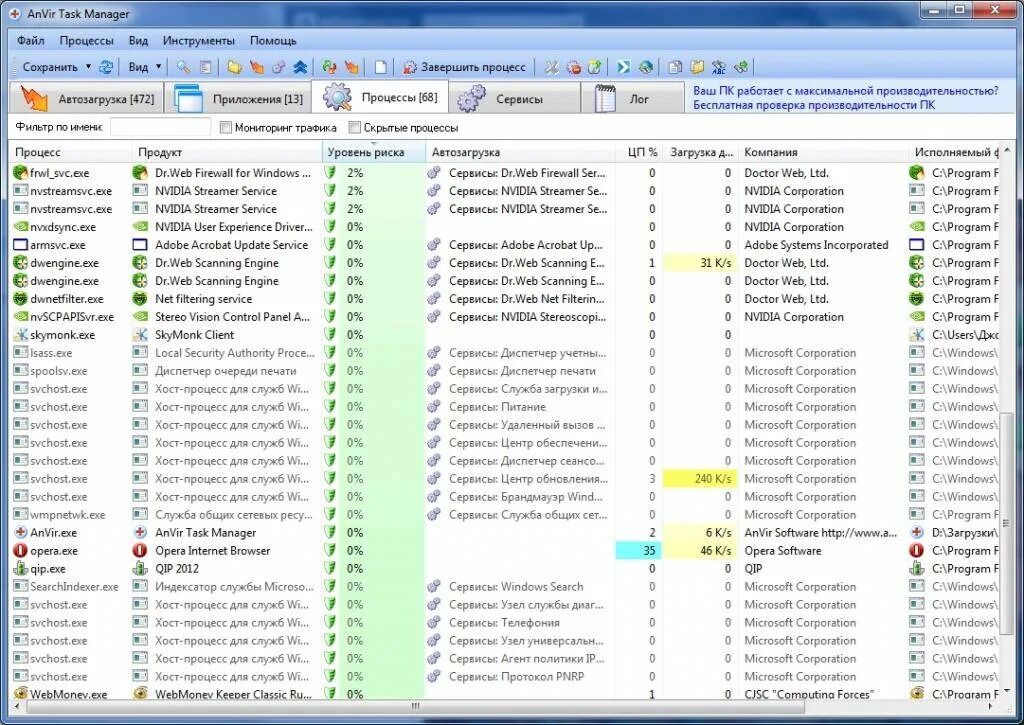Image resolution: width=1024 pixels, height=725 pixels.
Task: Switch to the Лог tab
Action: pos(632,98)
